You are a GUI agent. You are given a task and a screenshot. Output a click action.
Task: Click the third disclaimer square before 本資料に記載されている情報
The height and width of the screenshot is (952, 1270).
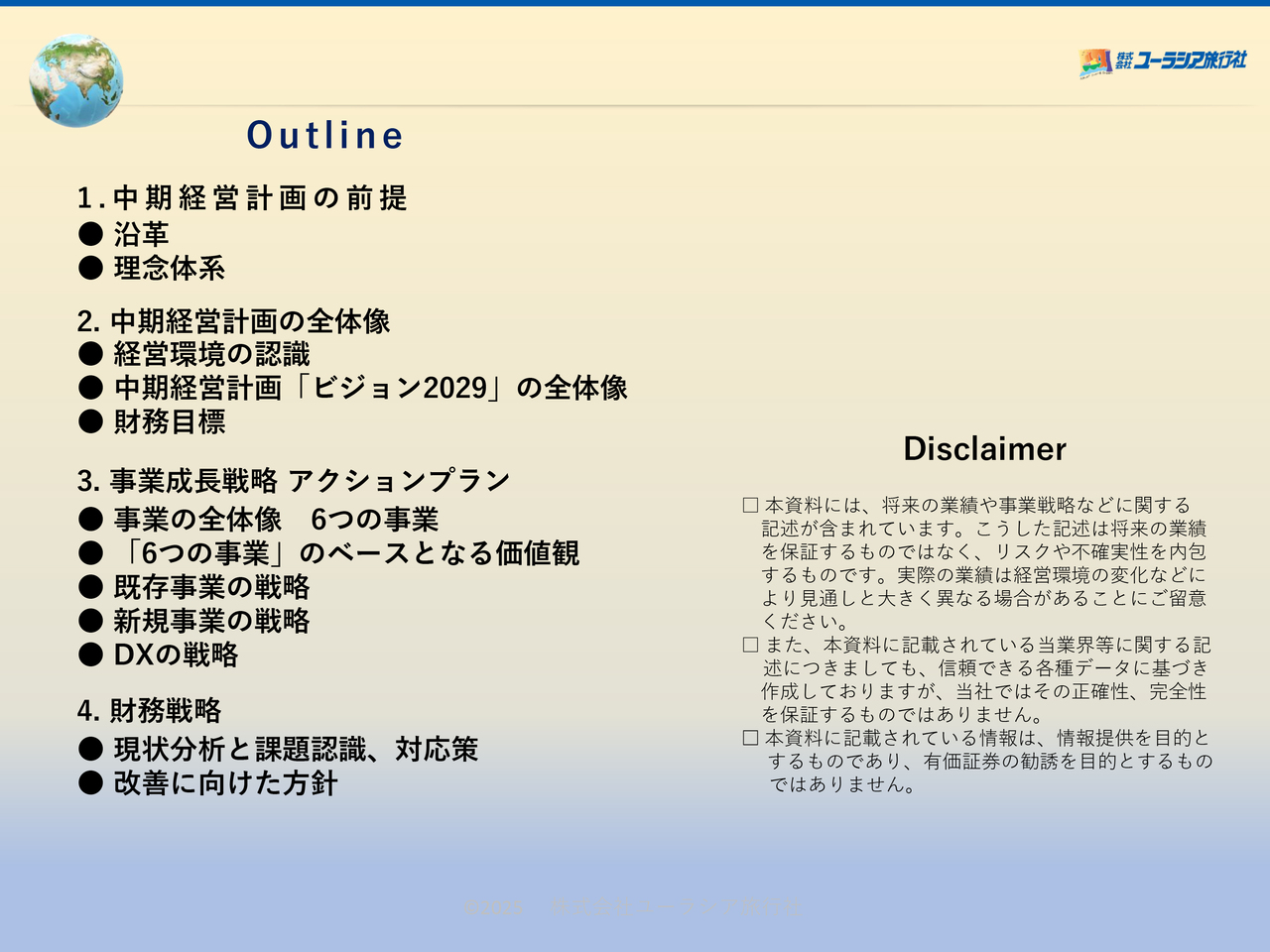click(750, 739)
